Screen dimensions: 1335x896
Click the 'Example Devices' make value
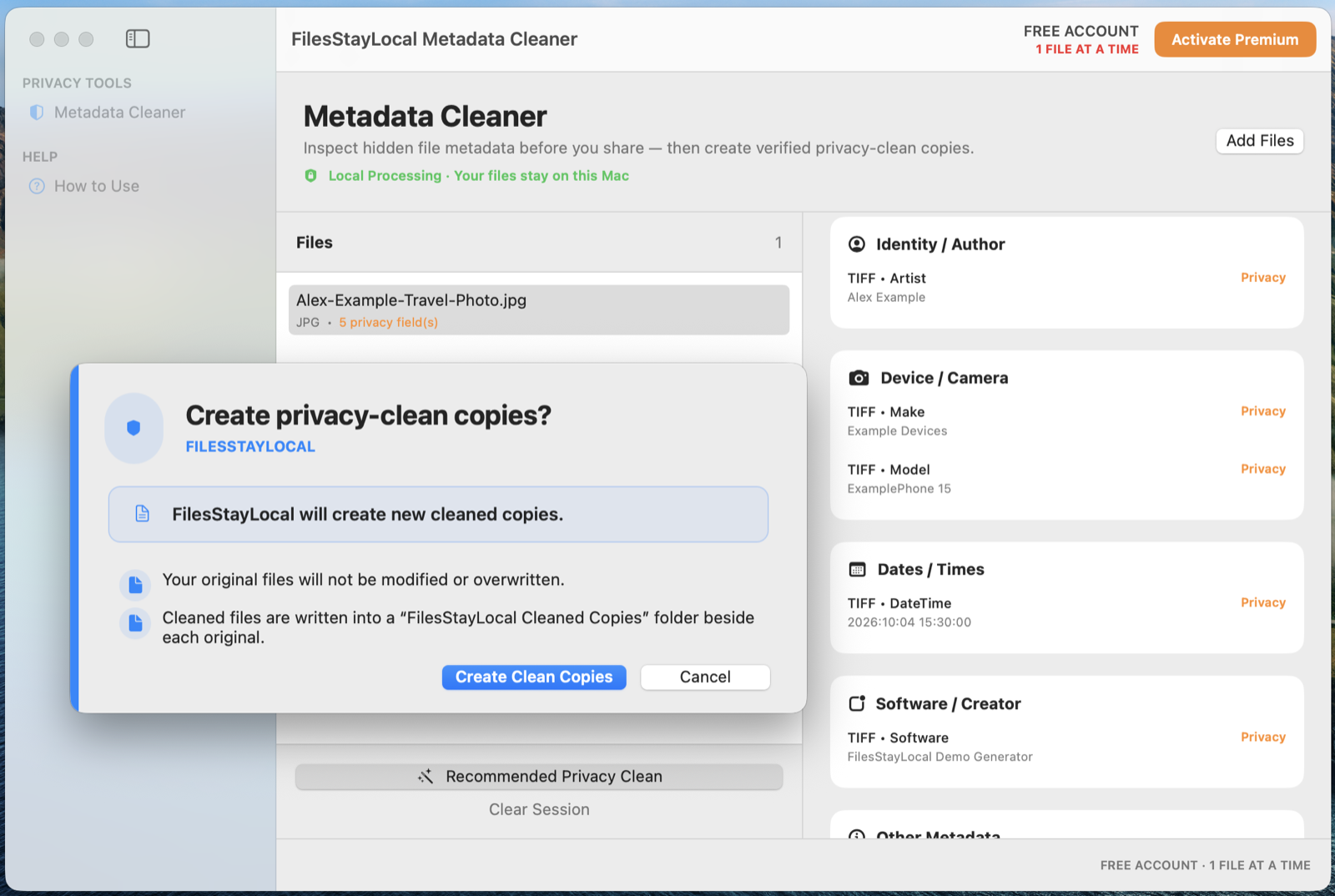coord(897,430)
